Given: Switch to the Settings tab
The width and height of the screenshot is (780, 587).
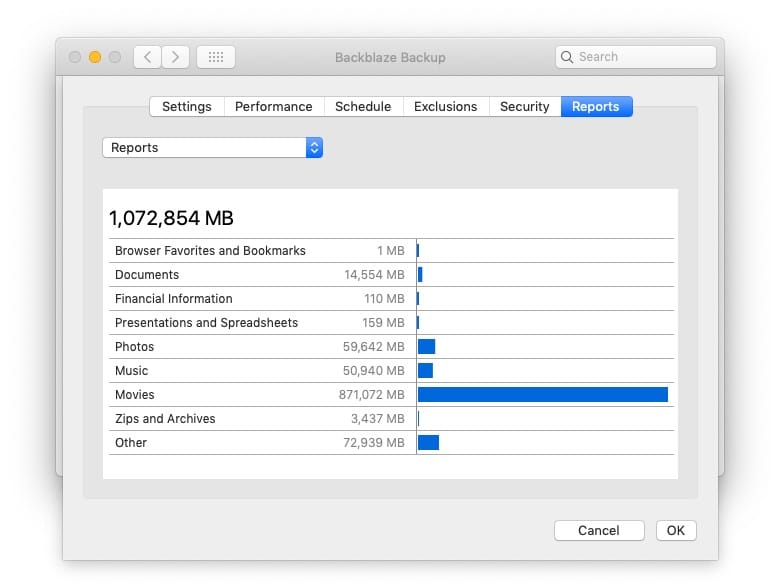Looking at the screenshot, I should [x=186, y=107].
